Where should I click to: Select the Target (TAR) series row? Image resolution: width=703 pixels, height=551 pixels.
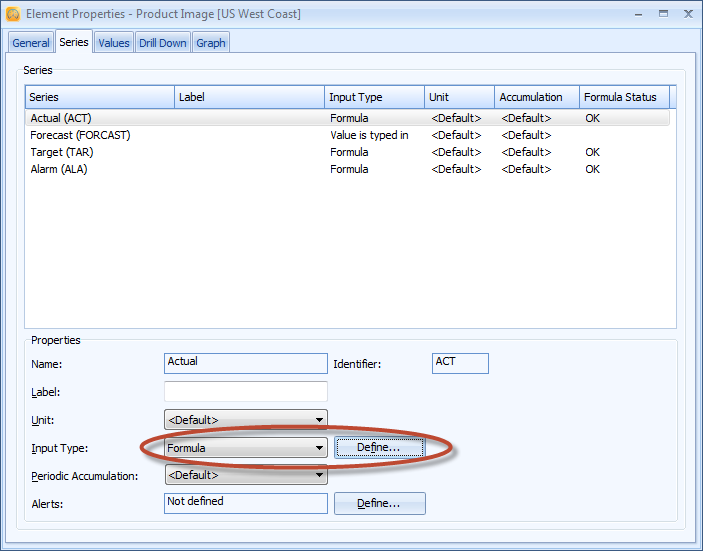pyautogui.click(x=59, y=152)
